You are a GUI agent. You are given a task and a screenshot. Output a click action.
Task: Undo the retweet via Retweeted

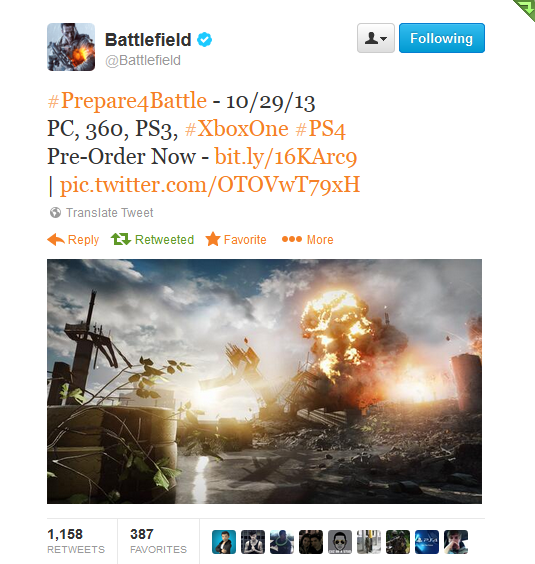pos(153,240)
